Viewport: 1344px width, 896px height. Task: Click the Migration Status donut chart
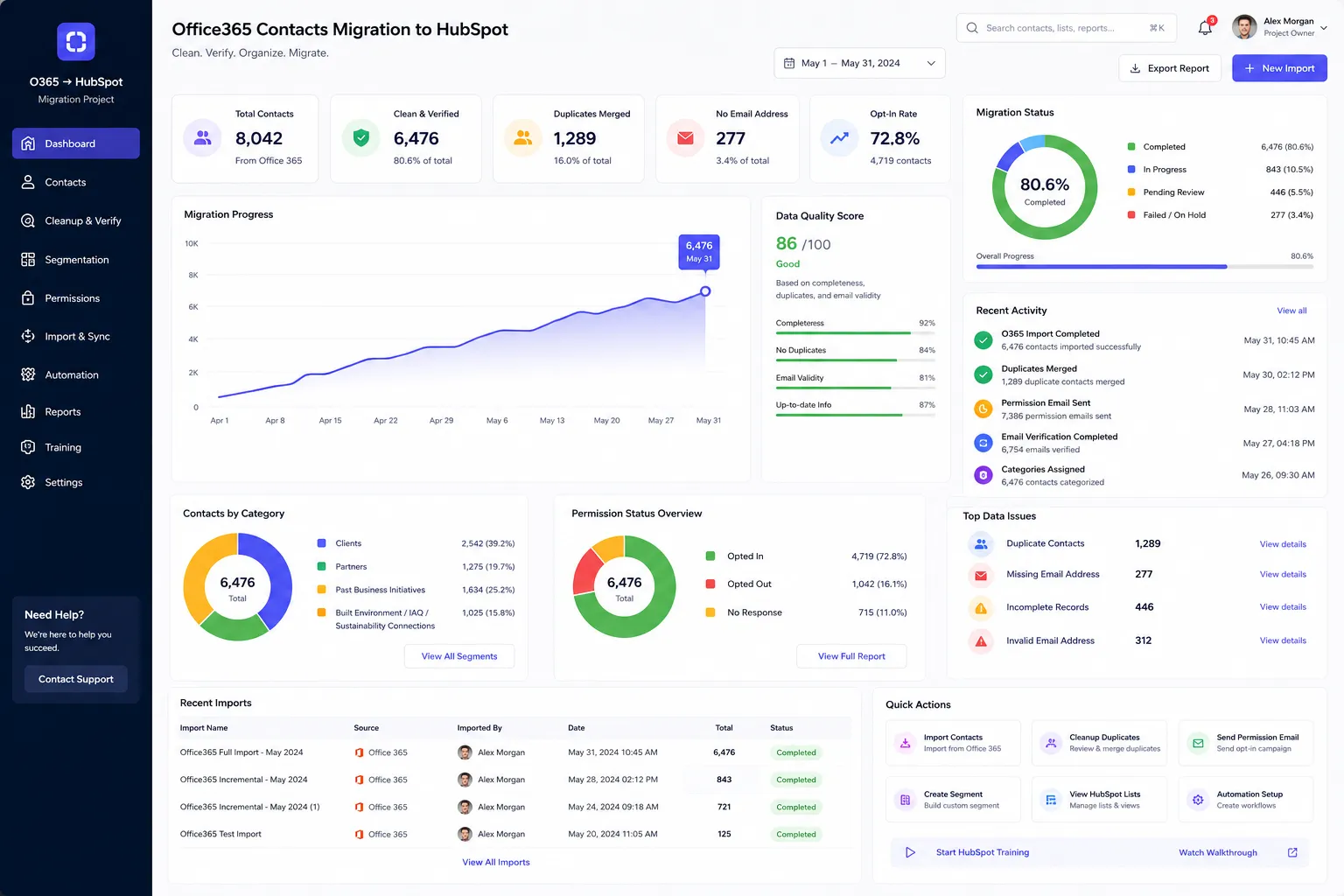pos(1045,186)
